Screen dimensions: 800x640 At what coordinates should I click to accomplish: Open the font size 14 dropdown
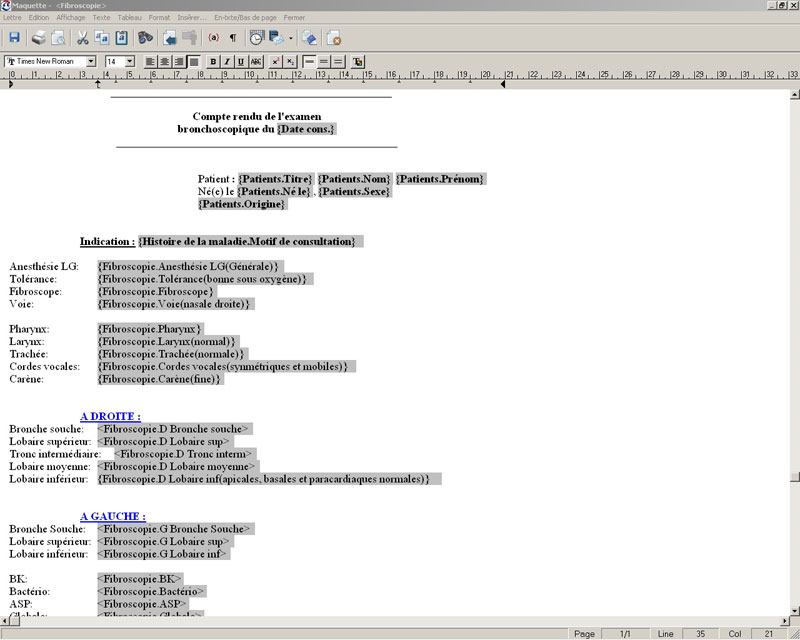pos(130,62)
